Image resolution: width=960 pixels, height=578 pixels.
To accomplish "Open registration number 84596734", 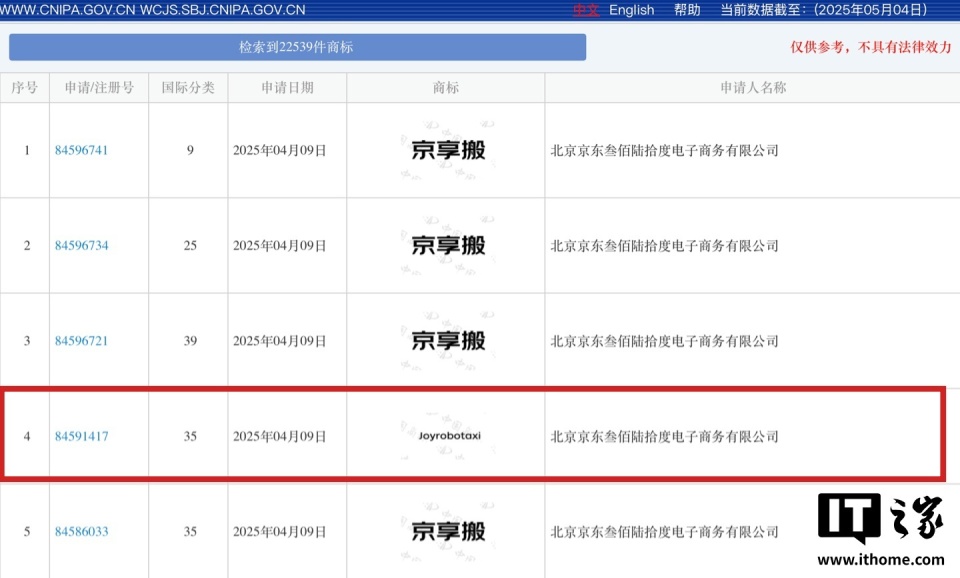I will coord(81,246).
